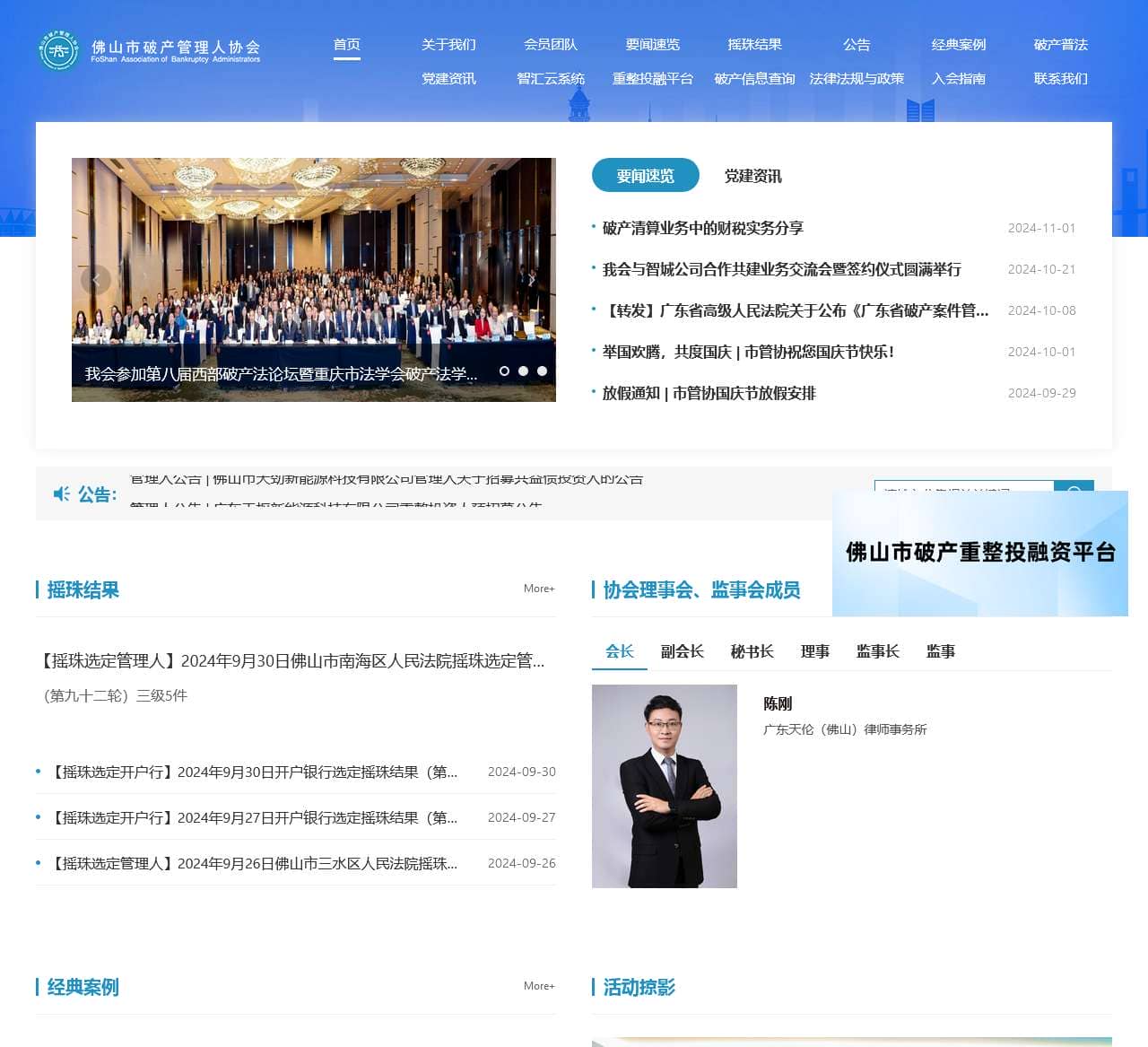Select the third carousel dot

point(542,371)
